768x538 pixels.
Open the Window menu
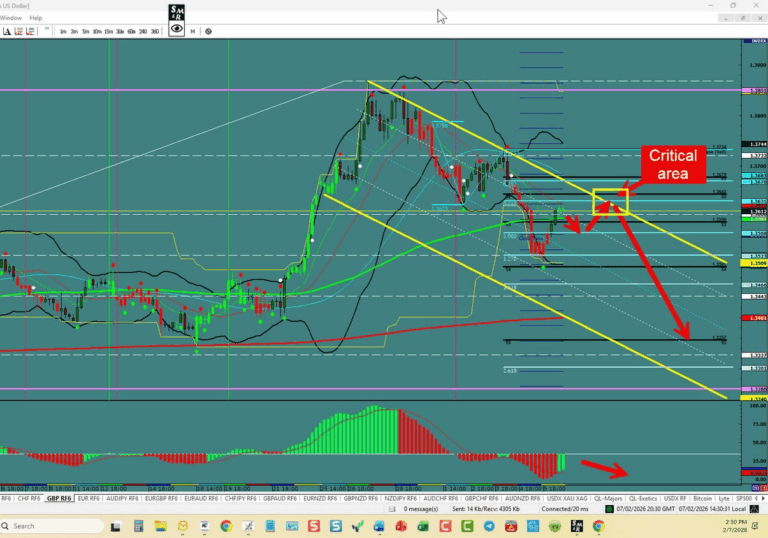[11, 18]
